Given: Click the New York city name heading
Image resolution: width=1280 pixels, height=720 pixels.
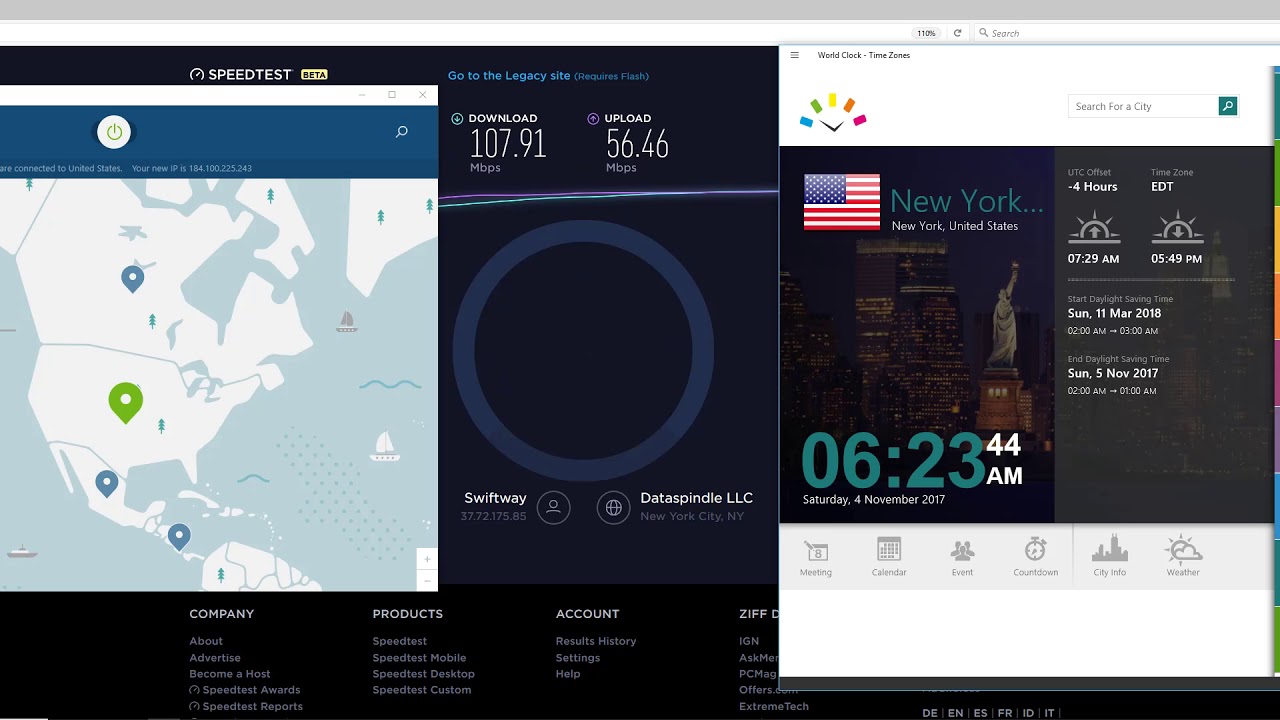Looking at the screenshot, I should tap(966, 201).
